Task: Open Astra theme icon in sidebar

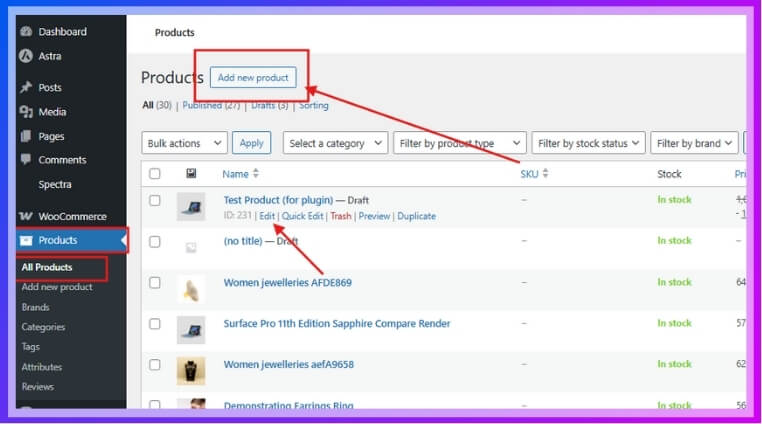Action: (x=26, y=56)
